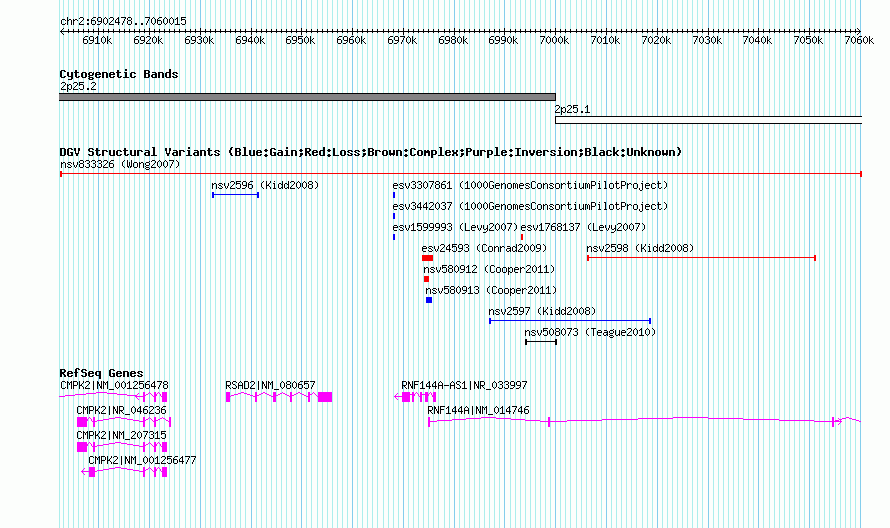Screen dimensions: 890x528
Task: Click the esv1599993 (Levy2007) label
Action: click(x=455, y=227)
